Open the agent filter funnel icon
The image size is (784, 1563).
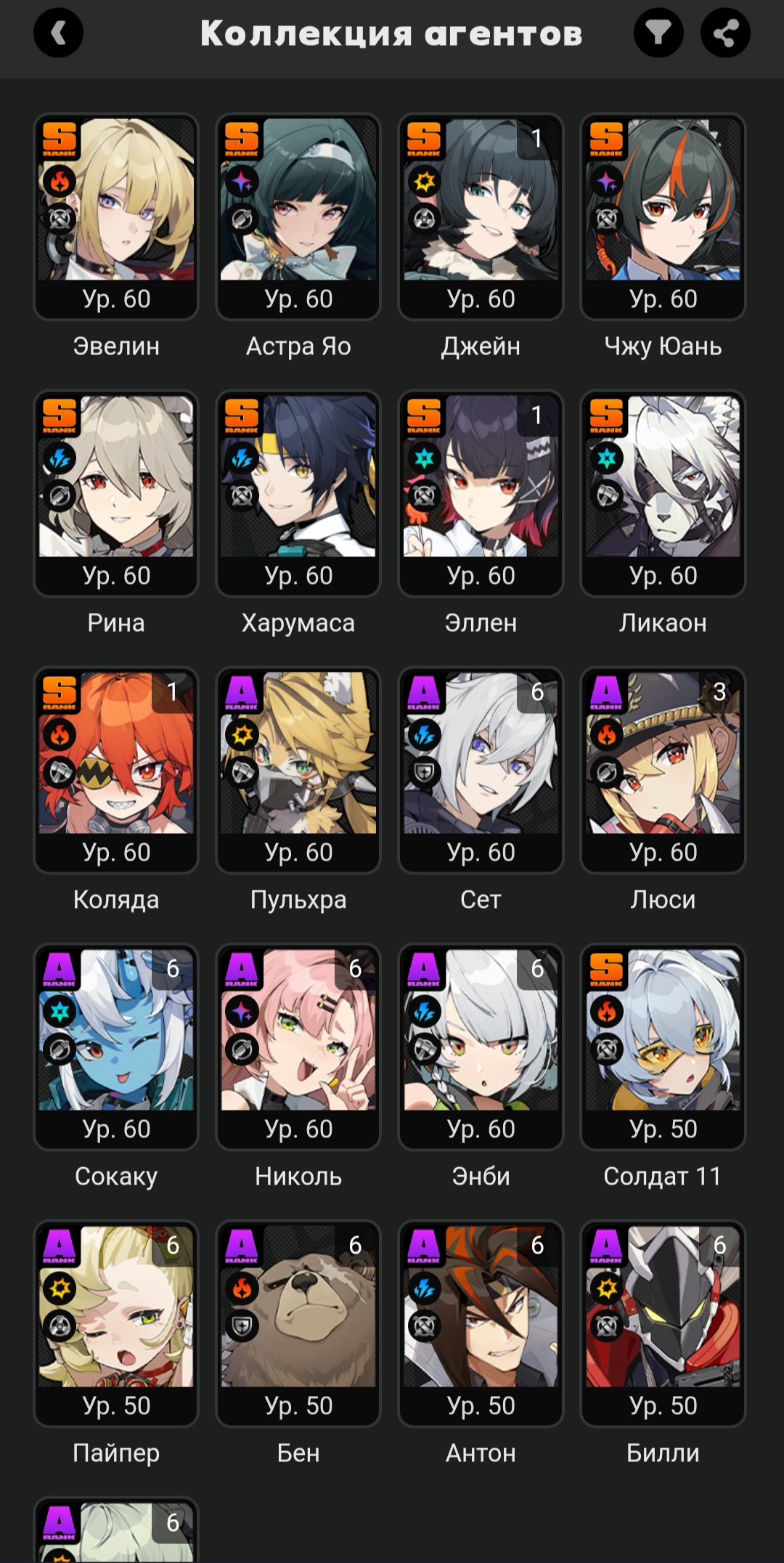[658, 33]
